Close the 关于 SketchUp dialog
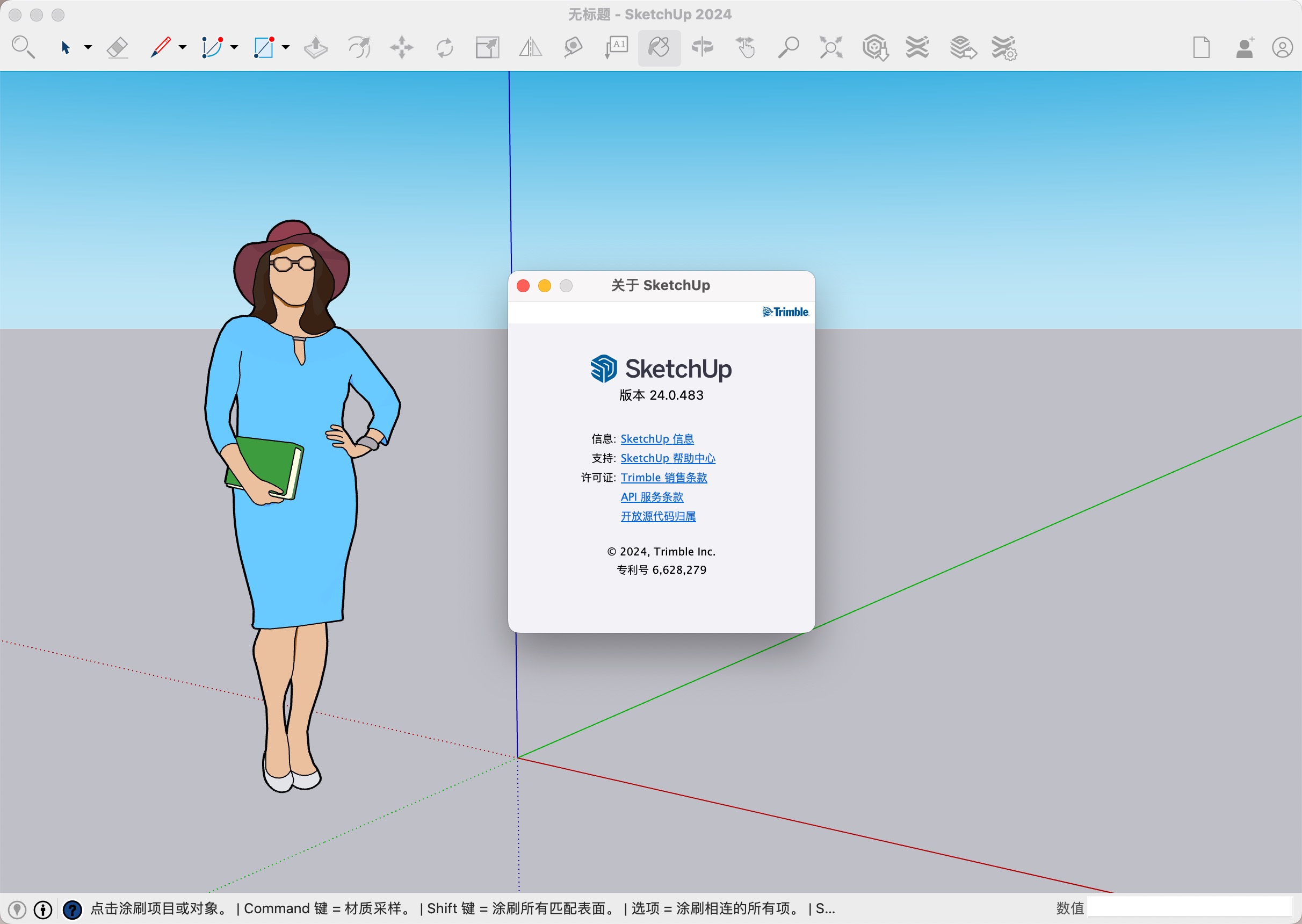 point(523,286)
